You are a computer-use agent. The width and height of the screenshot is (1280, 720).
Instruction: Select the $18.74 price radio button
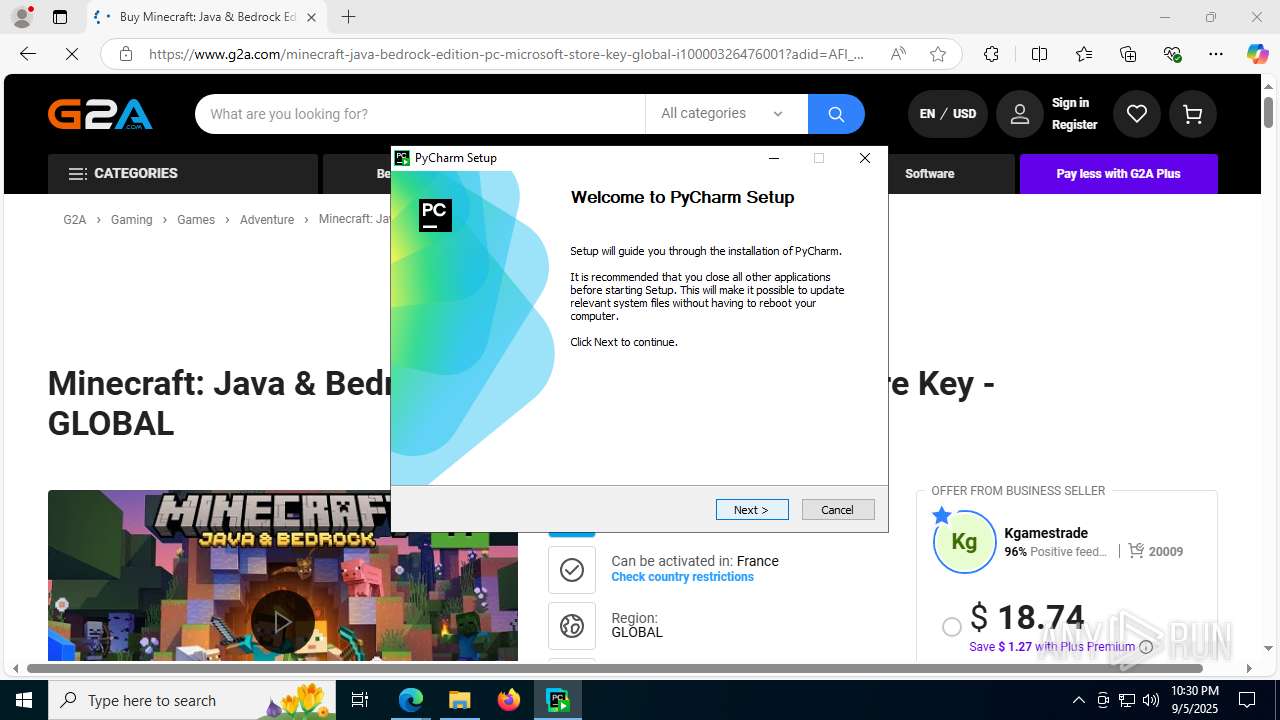pos(952,627)
